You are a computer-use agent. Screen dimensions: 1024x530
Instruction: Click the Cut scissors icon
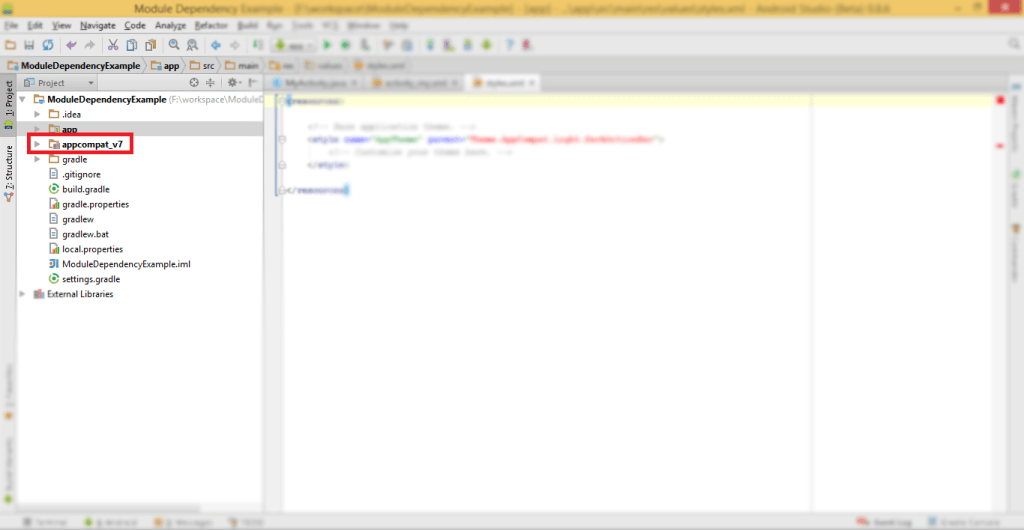click(113, 45)
